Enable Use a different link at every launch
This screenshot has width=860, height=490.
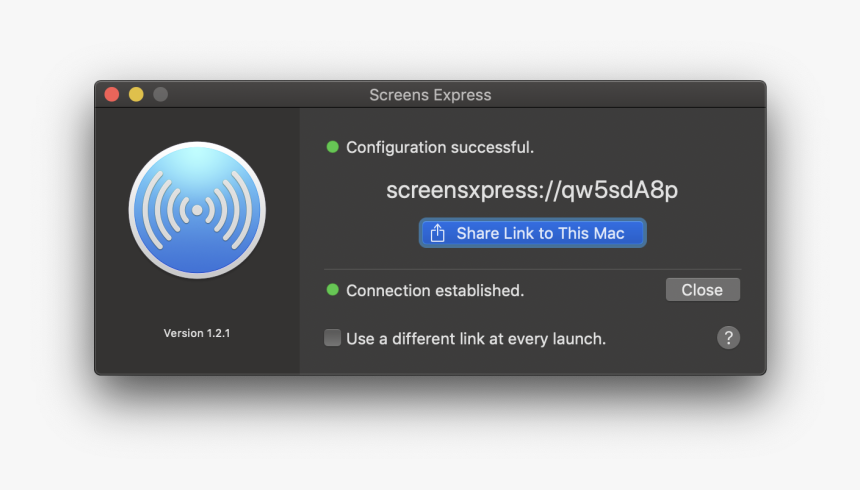click(x=332, y=337)
